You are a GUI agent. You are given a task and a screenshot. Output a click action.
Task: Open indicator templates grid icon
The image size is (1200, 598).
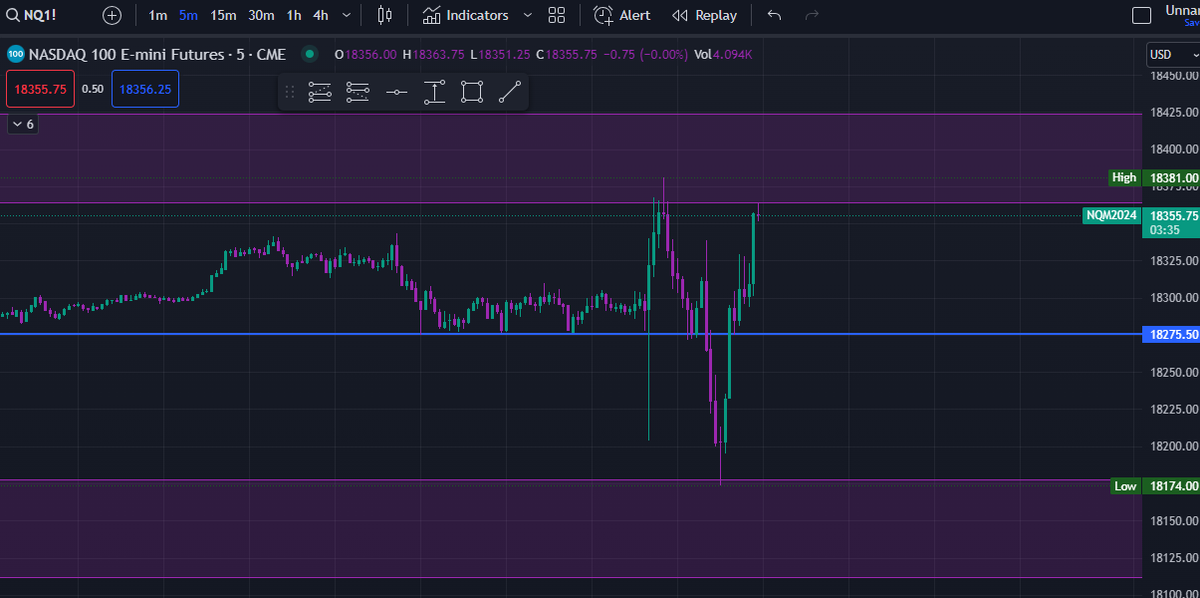click(557, 15)
